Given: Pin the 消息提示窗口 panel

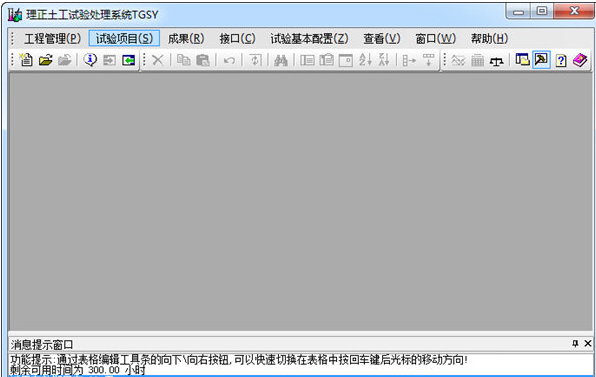Looking at the screenshot, I should [575, 344].
